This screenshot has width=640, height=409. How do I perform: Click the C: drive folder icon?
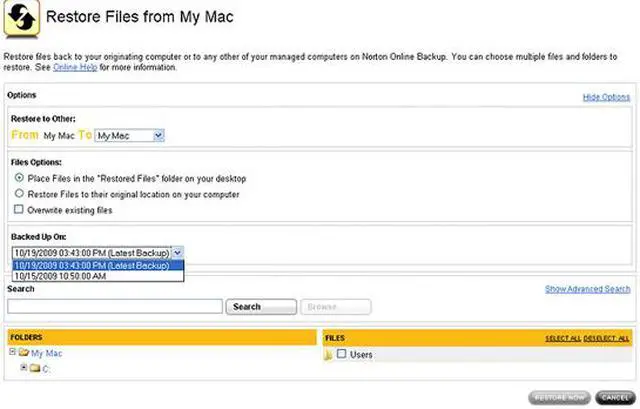35,369
